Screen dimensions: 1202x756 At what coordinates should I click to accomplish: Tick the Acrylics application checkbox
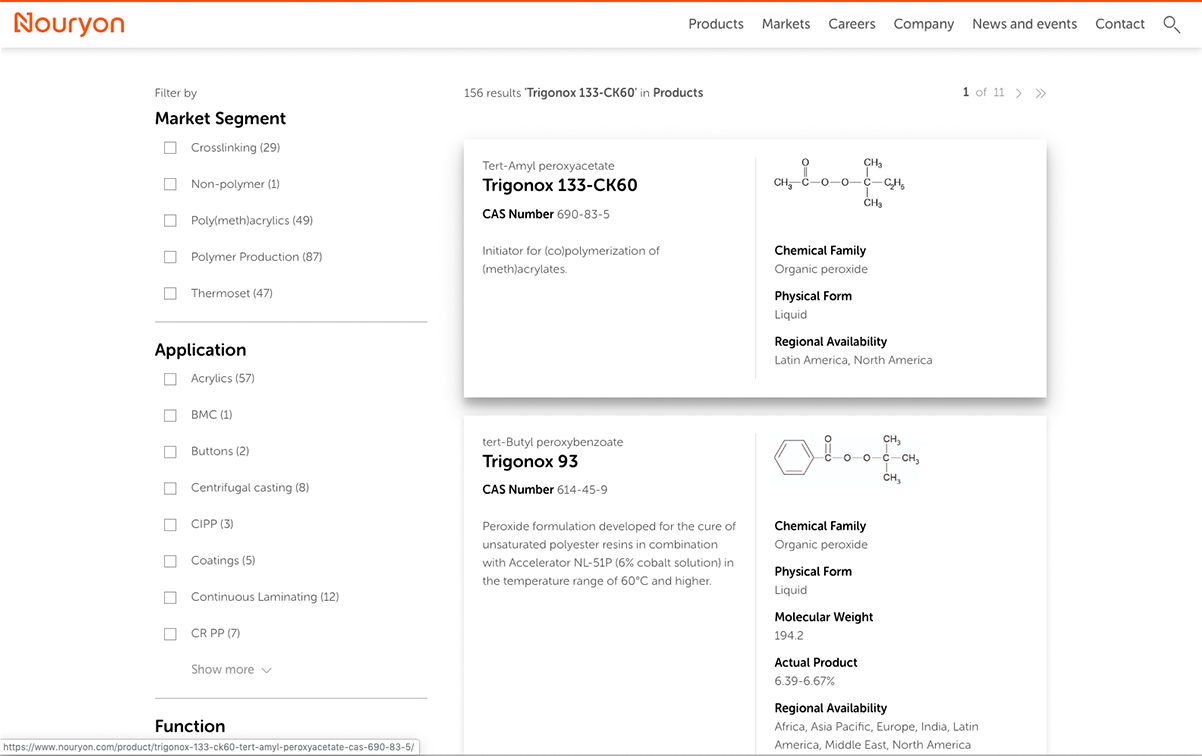pyautogui.click(x=170, y=379)
